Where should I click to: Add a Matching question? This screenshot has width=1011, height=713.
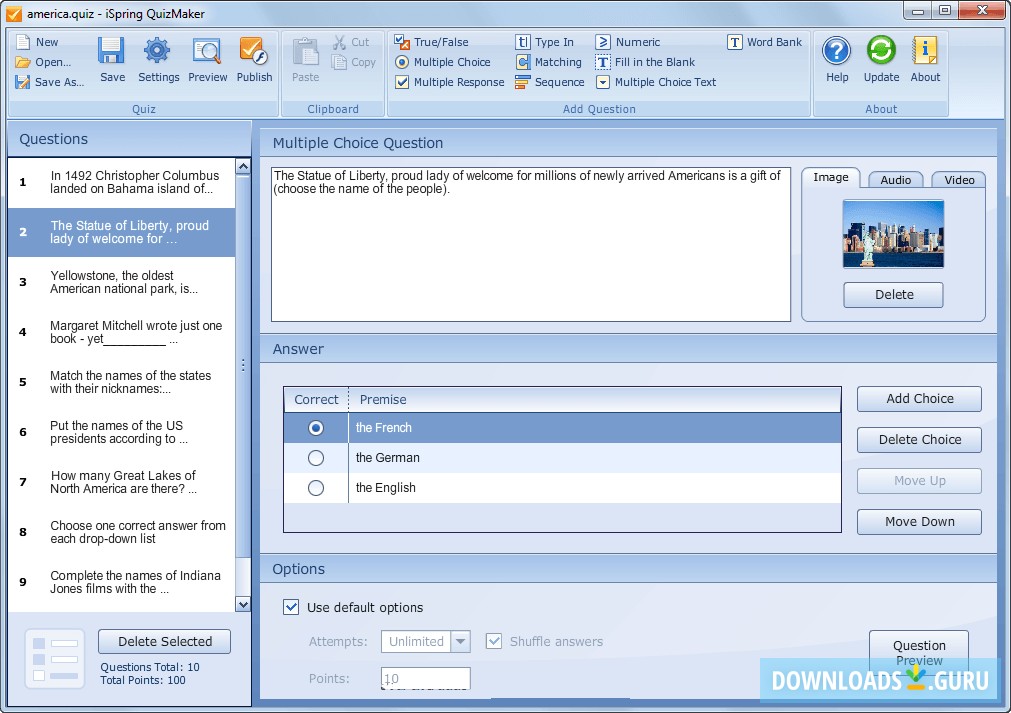[549, 62]
